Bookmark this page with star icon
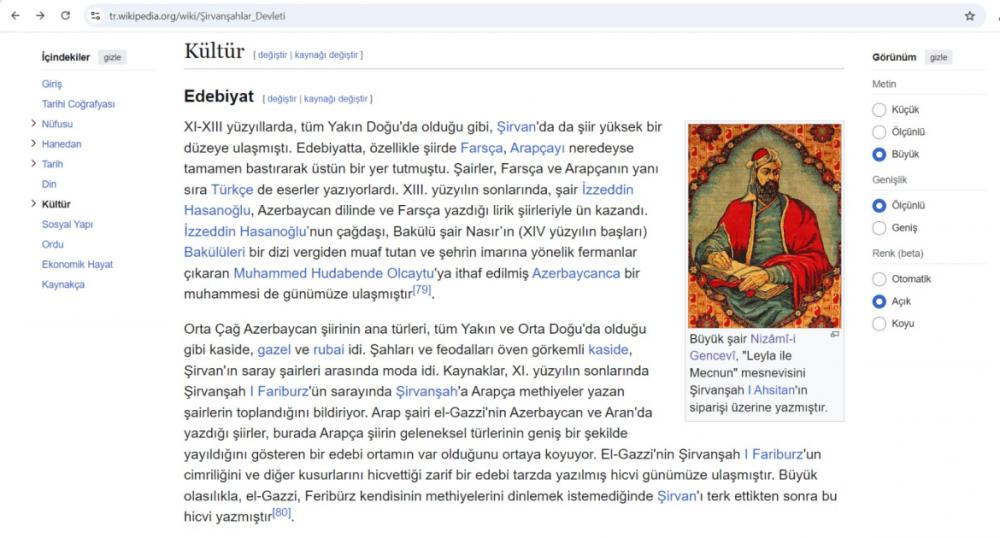The image size is (1000, 538). [969, 16]
